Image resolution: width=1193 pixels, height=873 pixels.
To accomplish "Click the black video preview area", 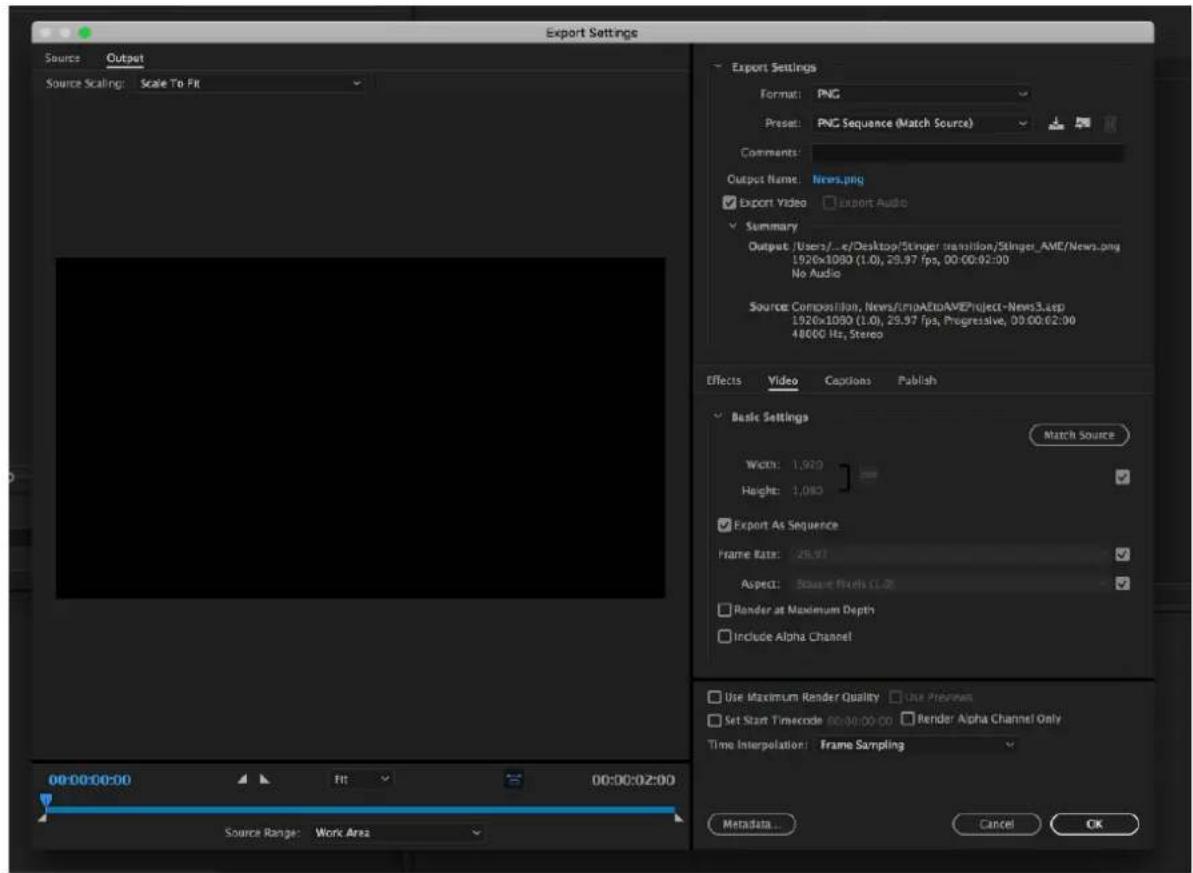I will point(361,428).
